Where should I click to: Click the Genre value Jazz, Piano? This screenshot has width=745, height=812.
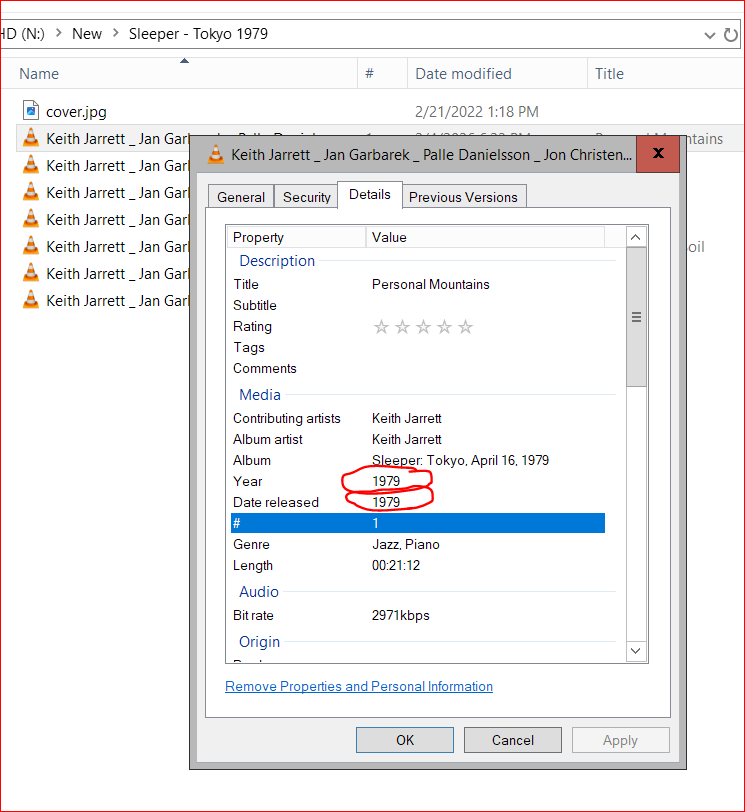pyautogui.click(x=405, y=544)
